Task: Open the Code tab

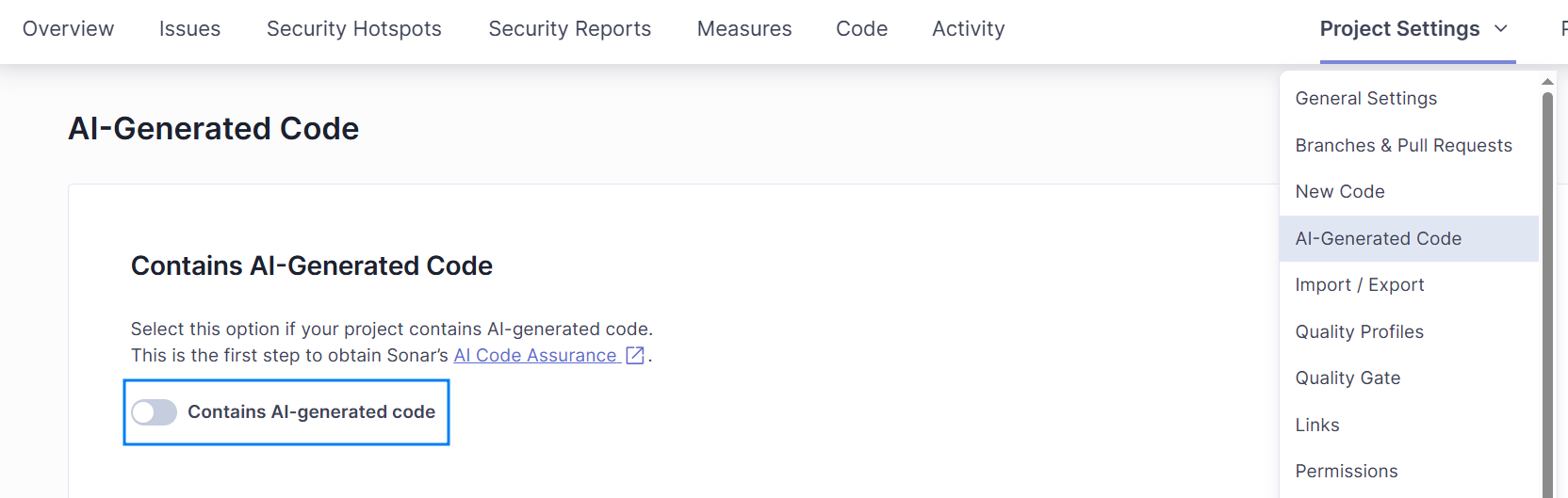Action: pyautogui.click(x=861, y=29)
